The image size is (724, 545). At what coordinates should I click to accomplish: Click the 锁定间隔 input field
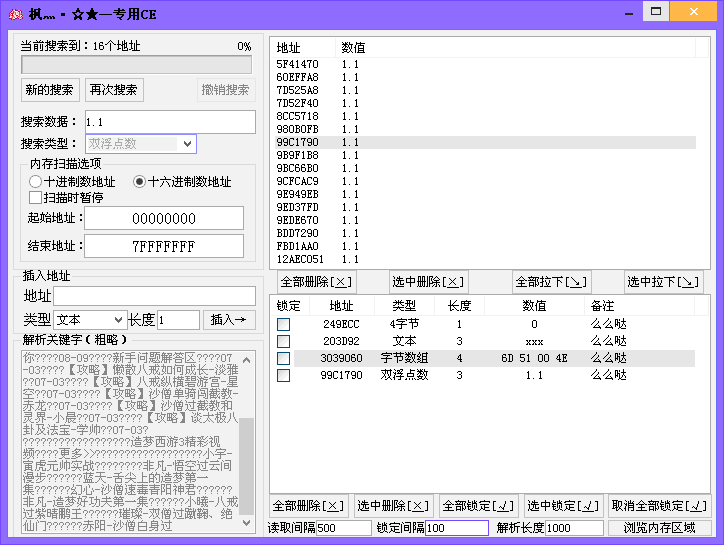457,528
